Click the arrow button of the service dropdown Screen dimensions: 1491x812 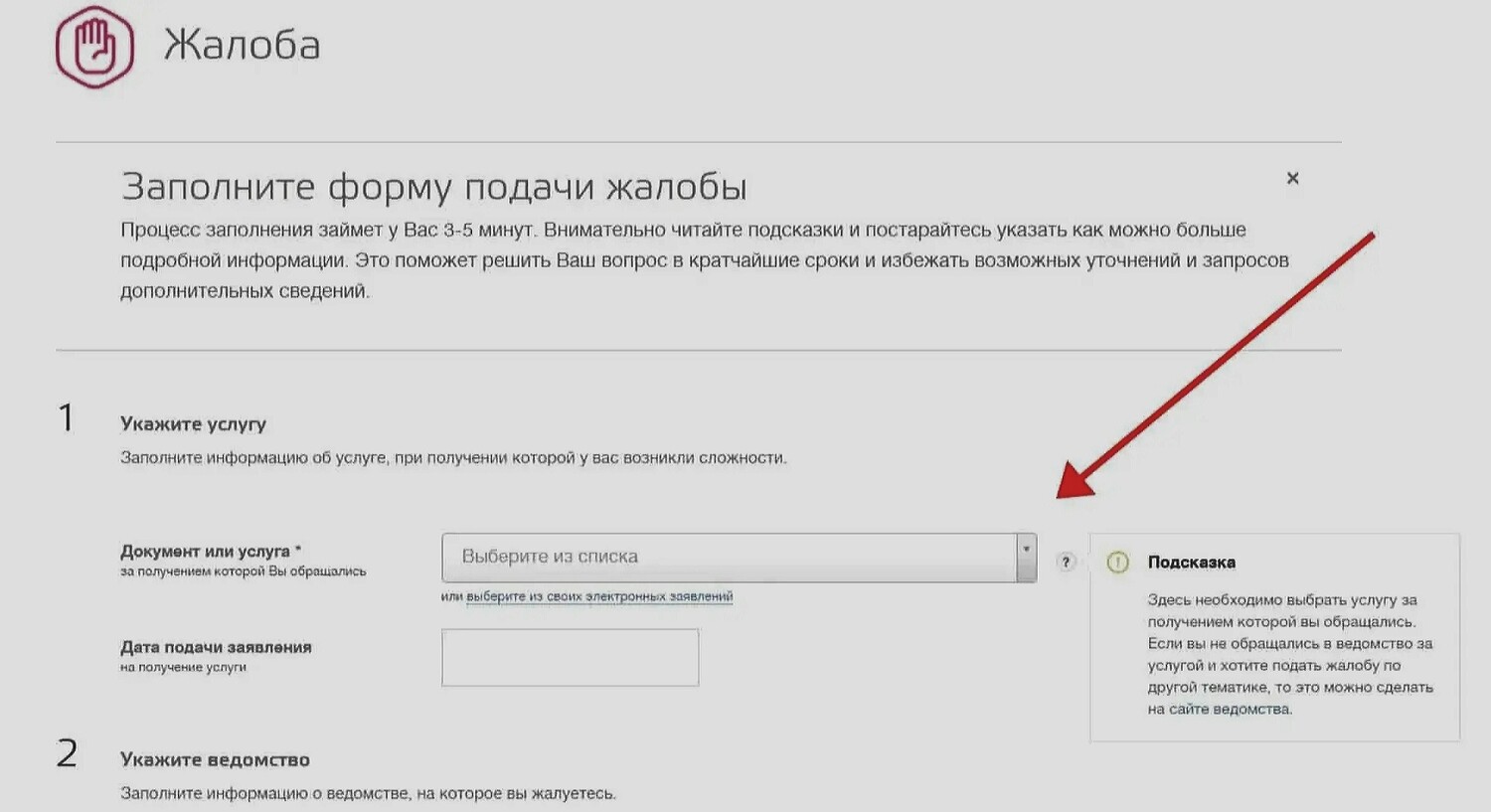1026,558
